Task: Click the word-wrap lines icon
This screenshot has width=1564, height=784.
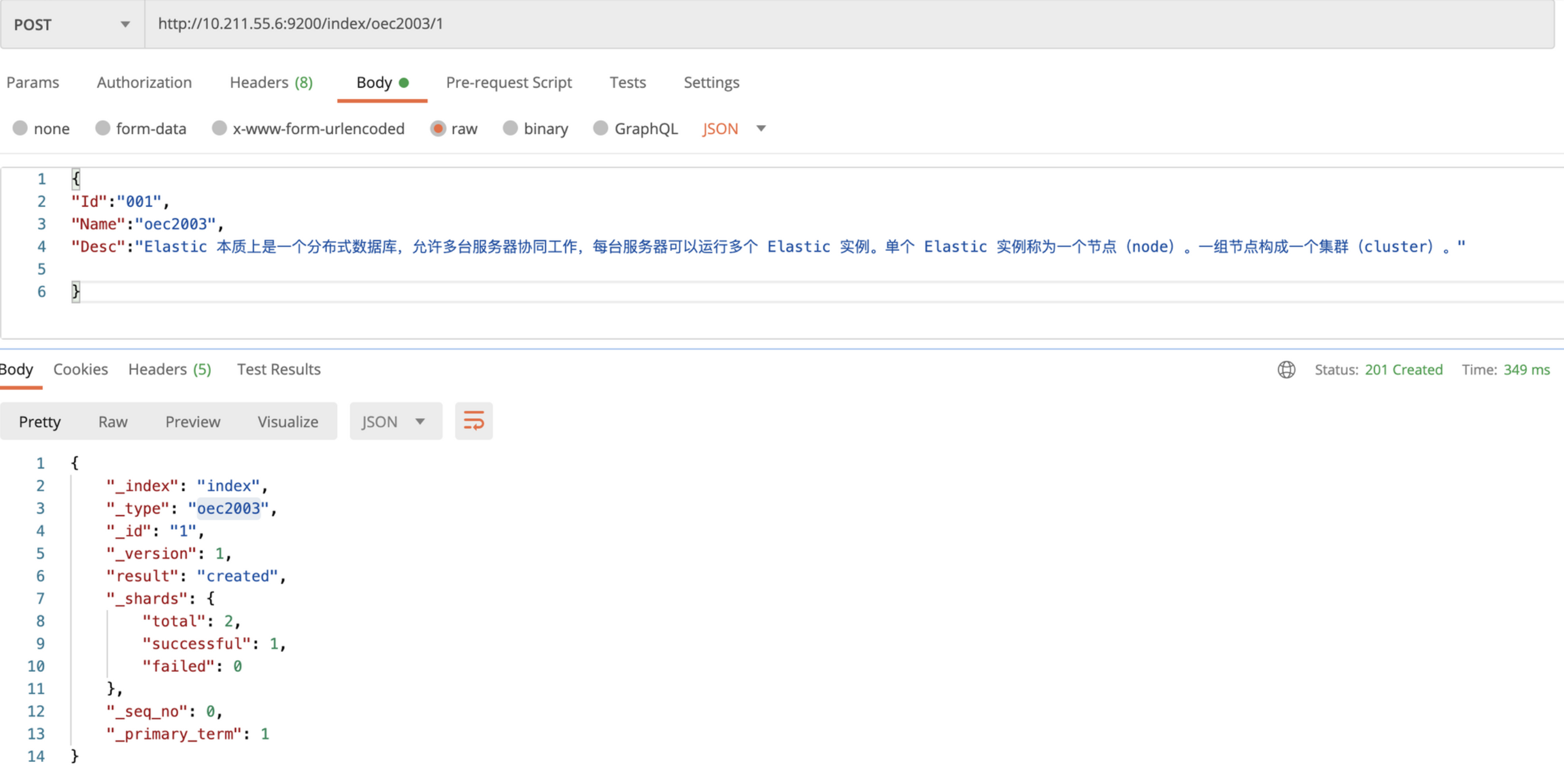Action: tap(473, 420)
